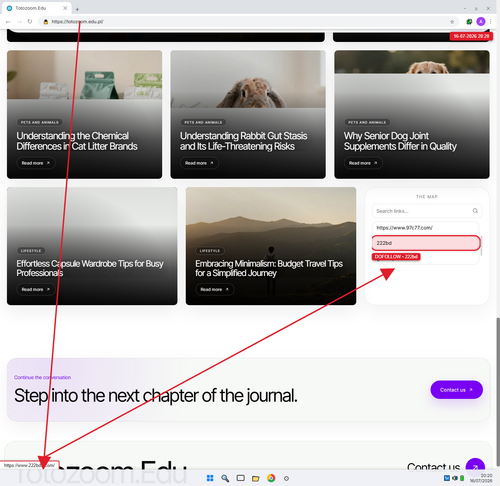
Task: Click the address bar URL
Action: tap(77, 22)
